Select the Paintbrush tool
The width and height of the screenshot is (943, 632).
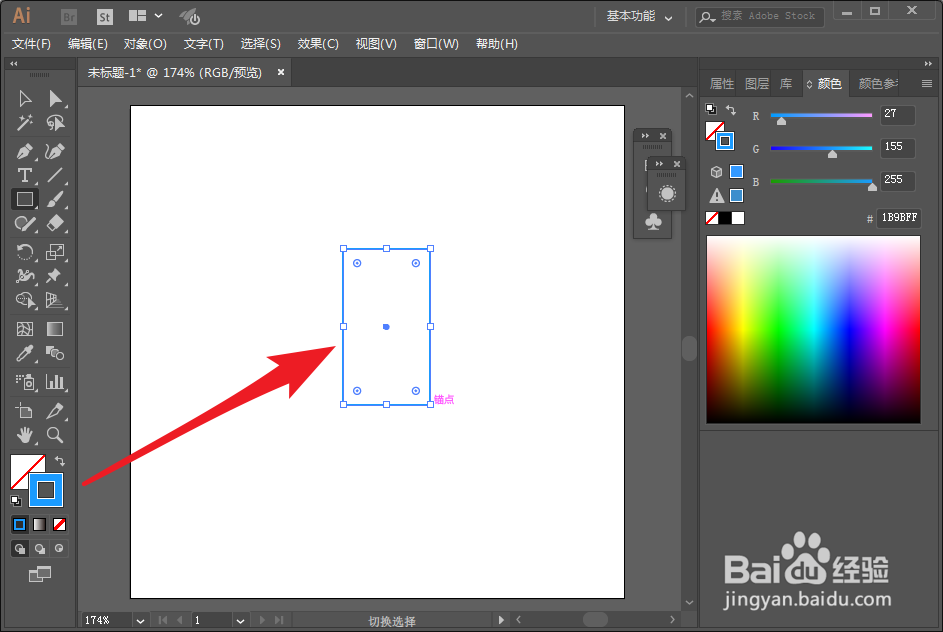click(55, 199)
